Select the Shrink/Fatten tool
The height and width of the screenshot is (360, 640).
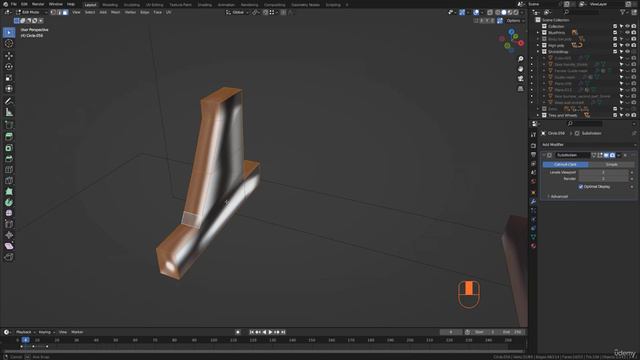(9, 235)
